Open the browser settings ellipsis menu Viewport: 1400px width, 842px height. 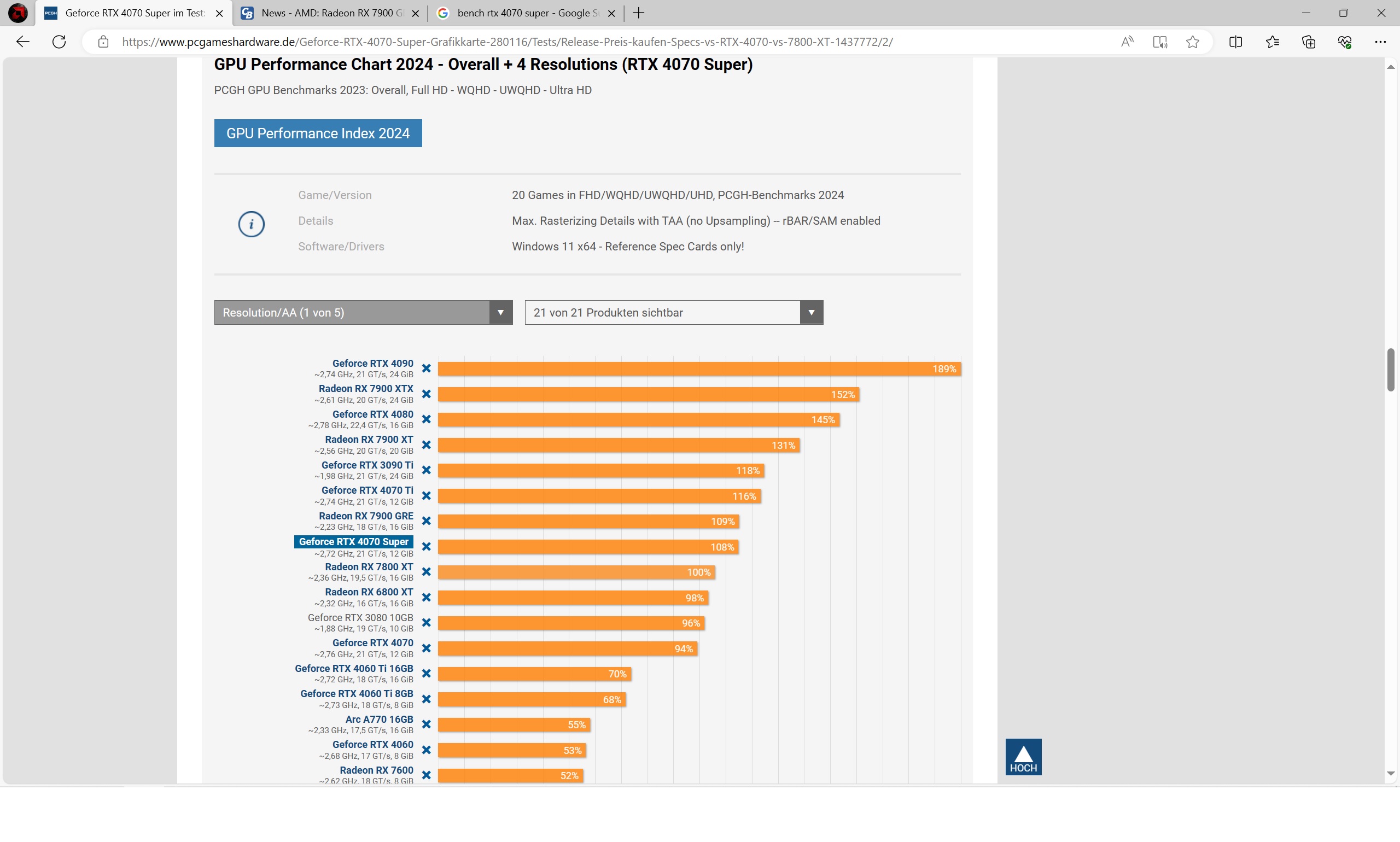click(x=1380, y=42)
